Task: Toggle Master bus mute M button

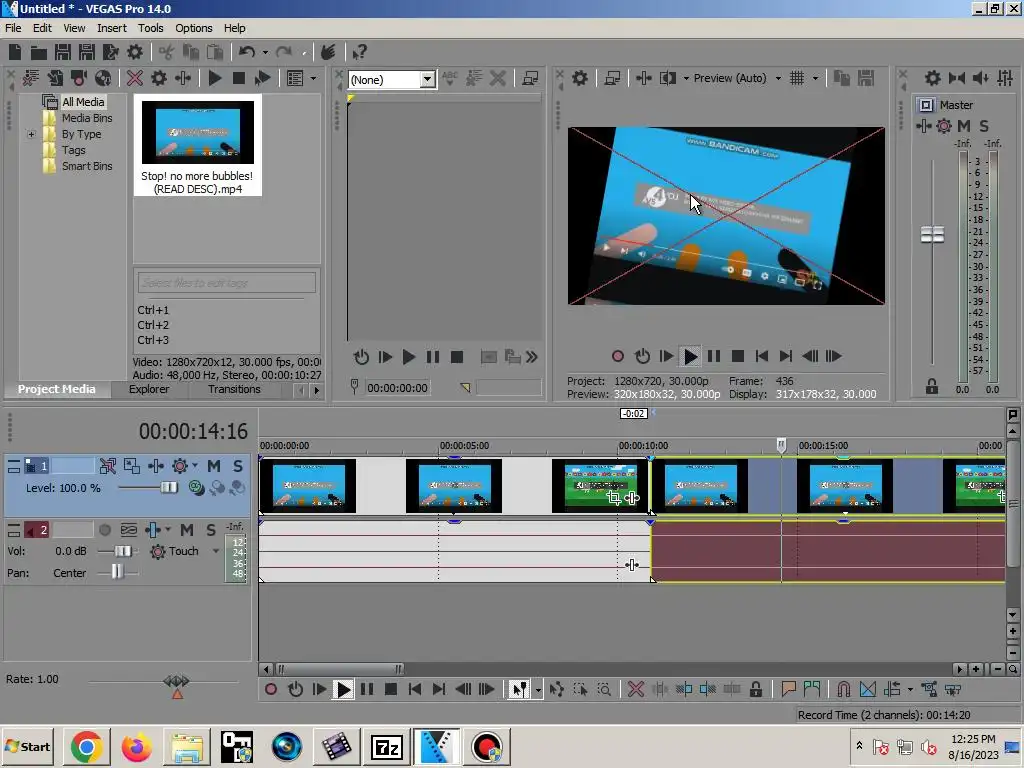Action: pyautogui.click(x=964, y=126)
